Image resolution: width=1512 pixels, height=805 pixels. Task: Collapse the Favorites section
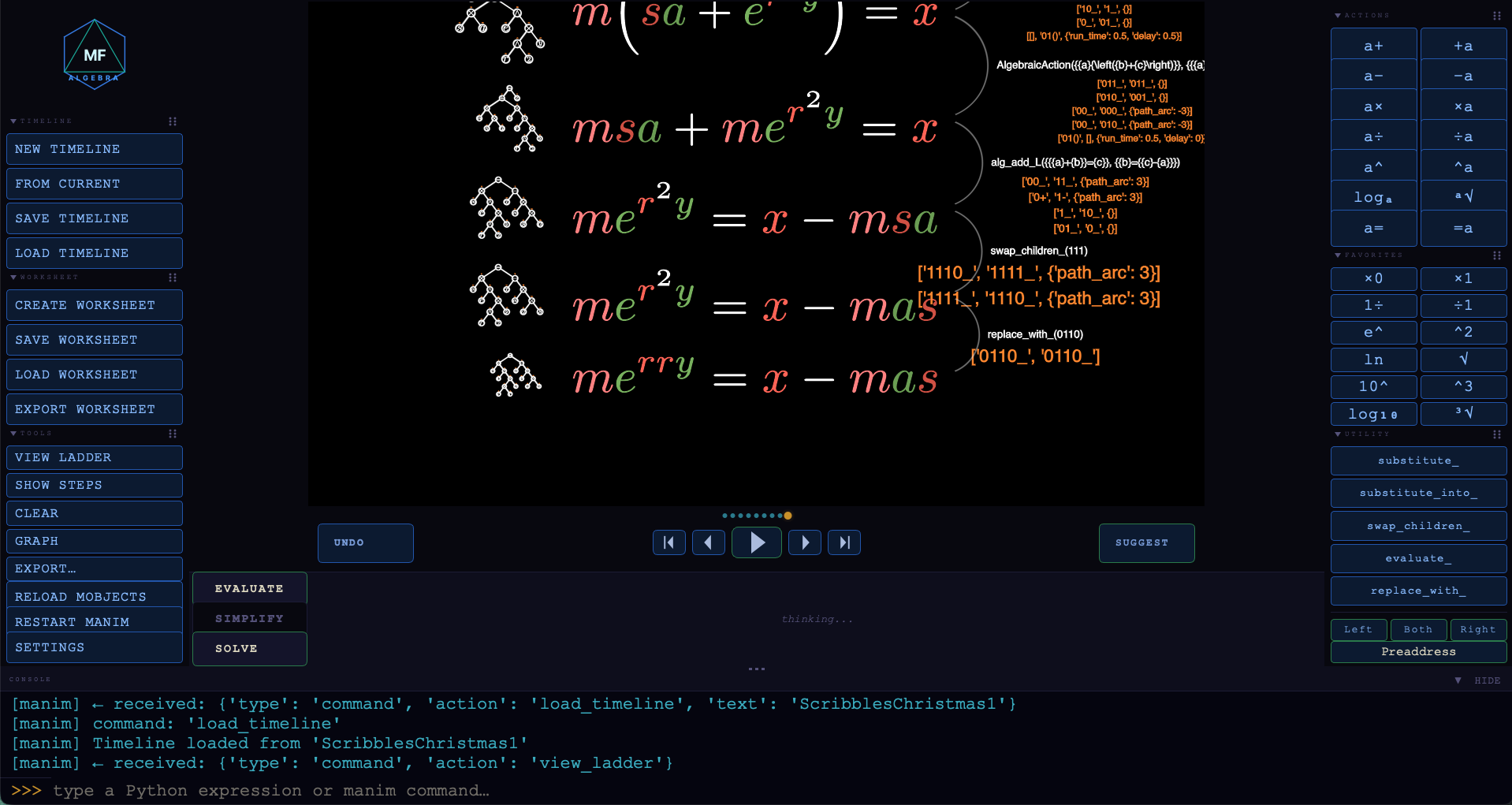click(x=1338, y=255)
